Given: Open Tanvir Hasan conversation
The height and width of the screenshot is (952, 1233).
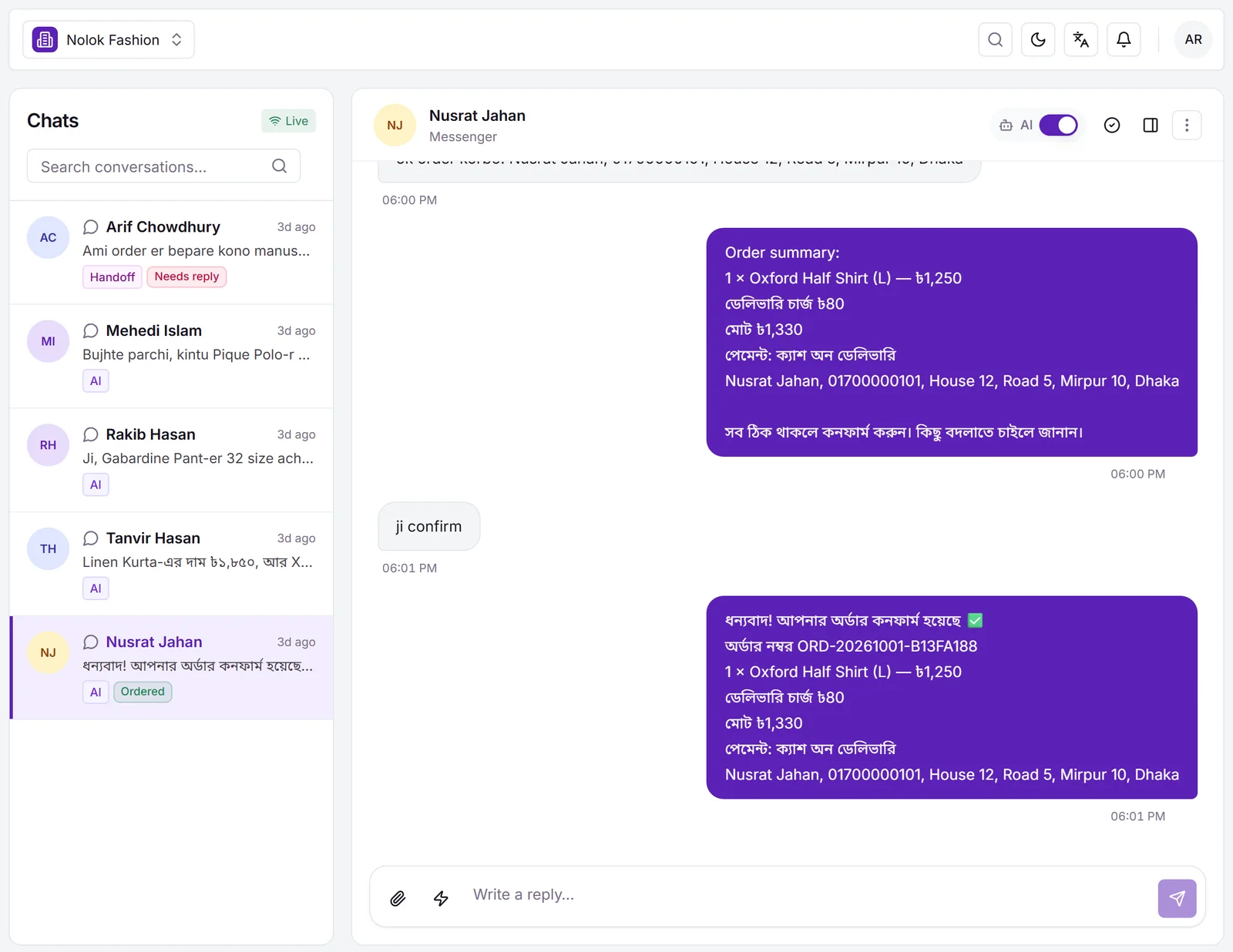Looking at the screenshot, I should [171, 565].
